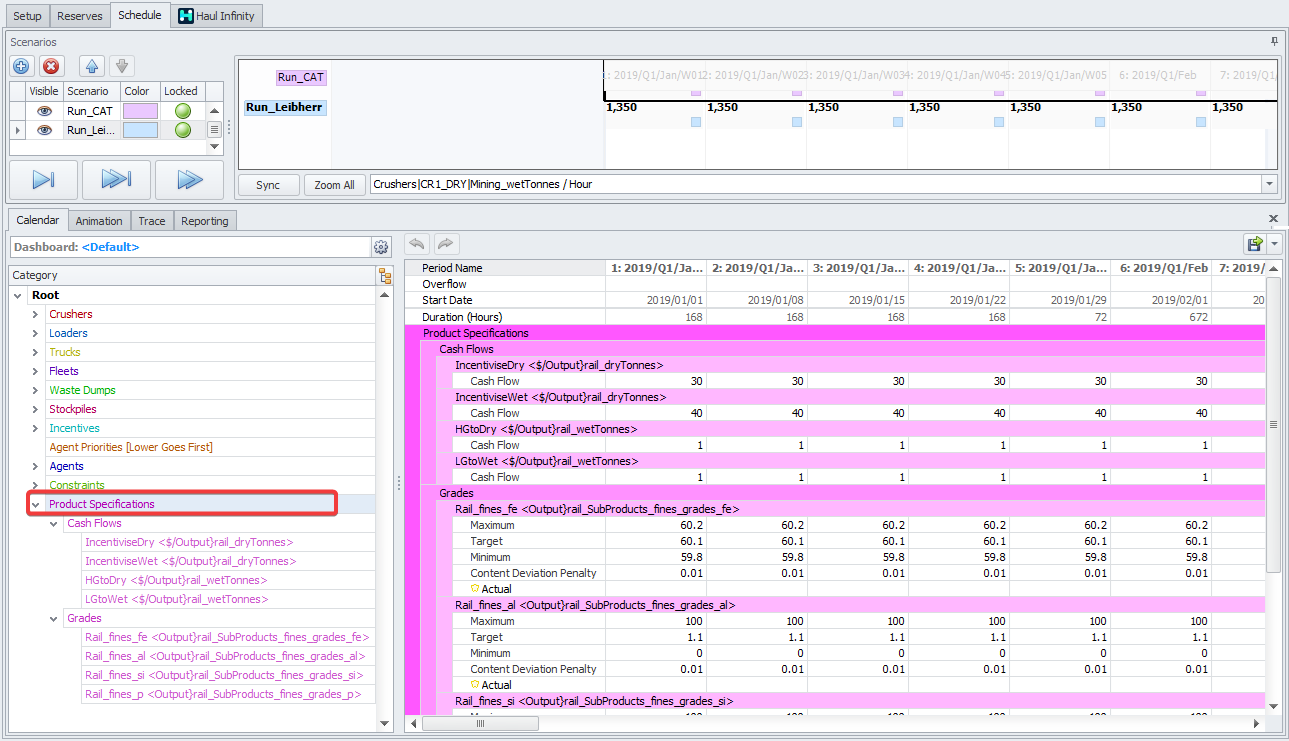Click the add scenario plus icon
1289x741 pixels.
click(x=22, y=66)
